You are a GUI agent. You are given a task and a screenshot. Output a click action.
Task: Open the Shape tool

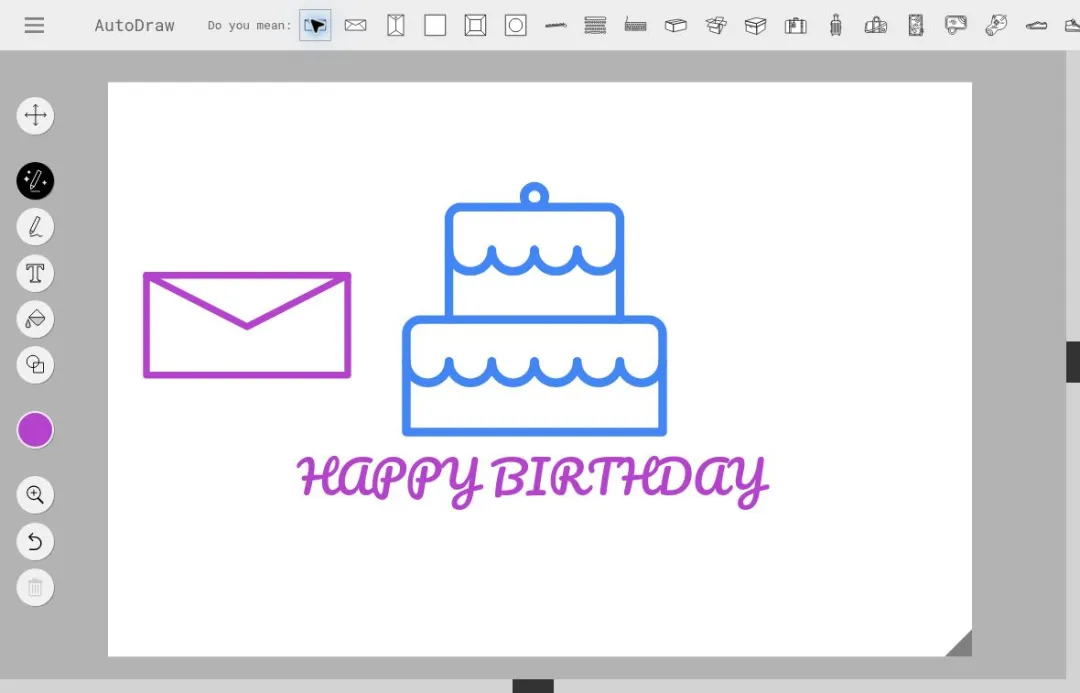click(x=35, y=364)
